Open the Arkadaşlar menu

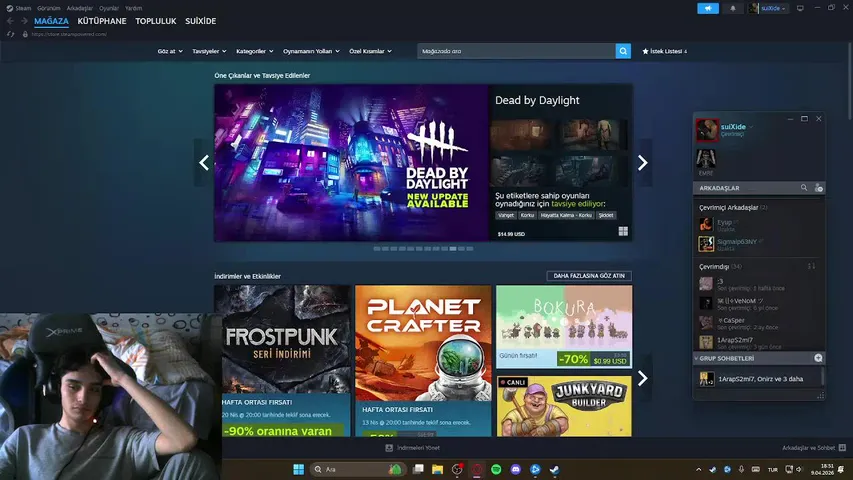click(79, 8)
